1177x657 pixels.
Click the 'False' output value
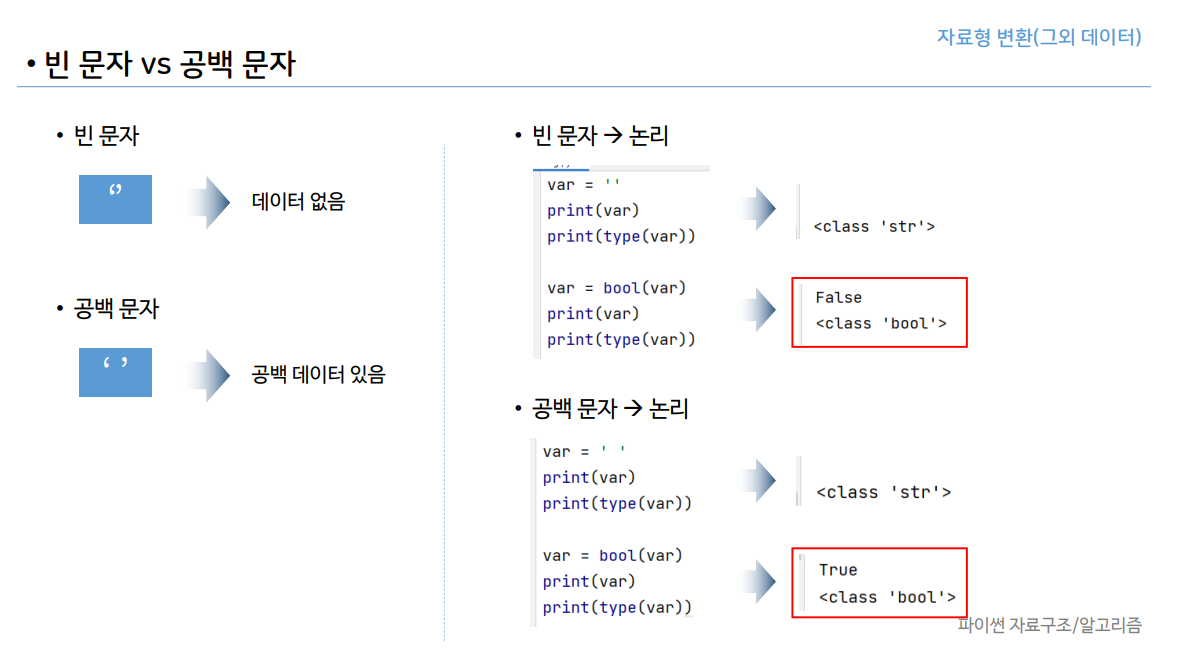point(838,297)
